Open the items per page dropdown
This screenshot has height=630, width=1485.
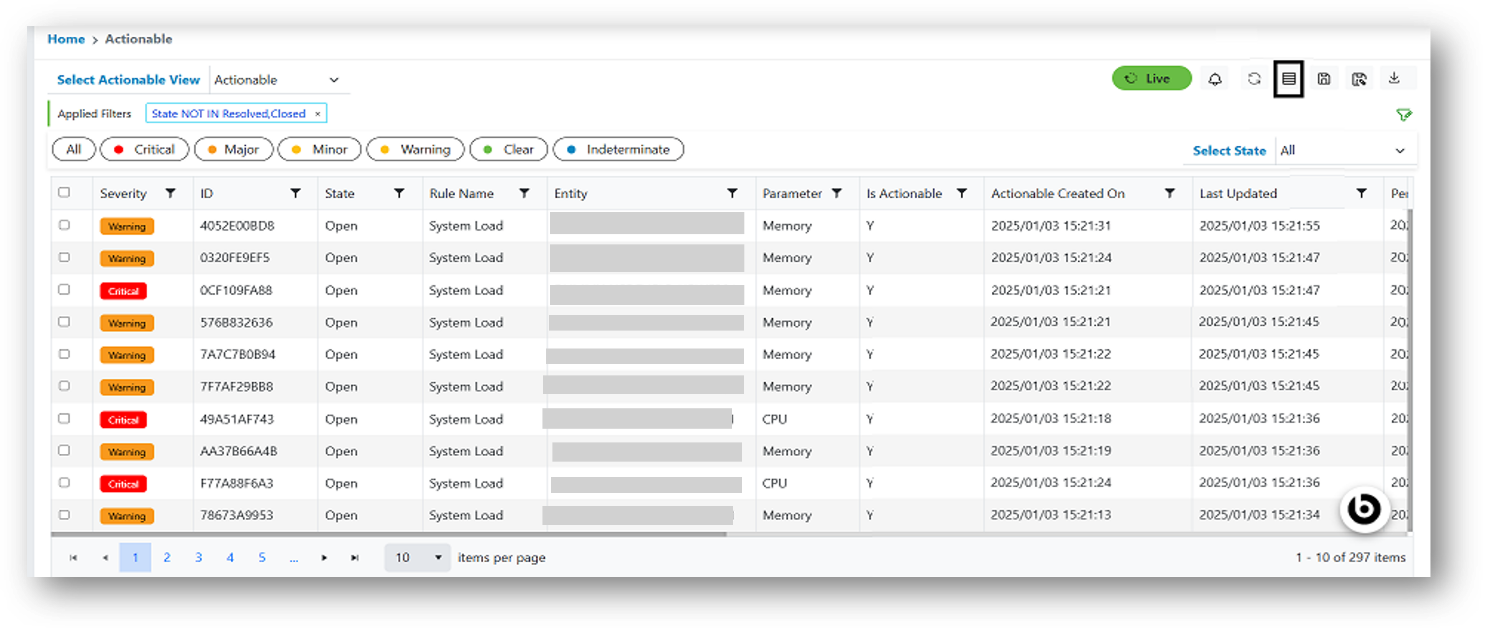point(417,558)
